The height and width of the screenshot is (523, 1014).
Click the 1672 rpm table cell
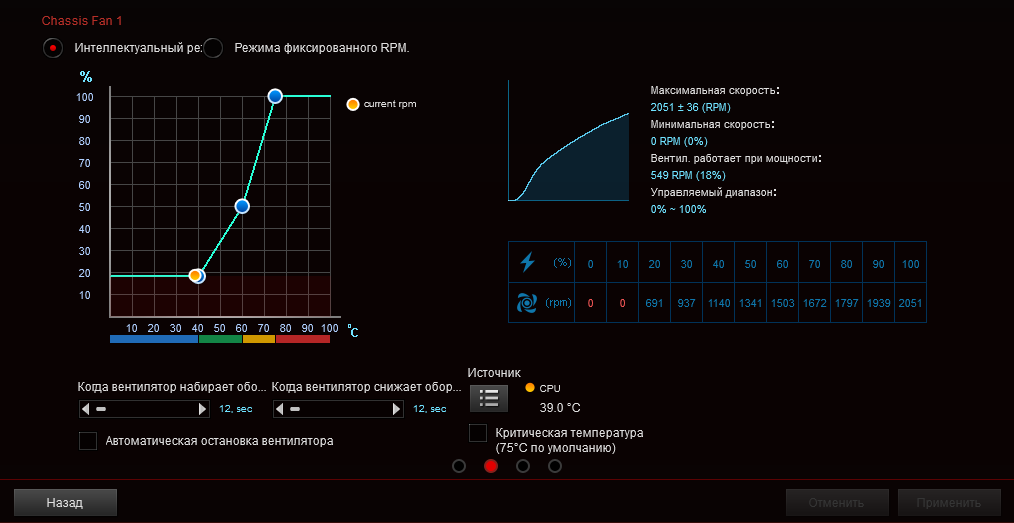pyautogui.click(x=815, y=303)
